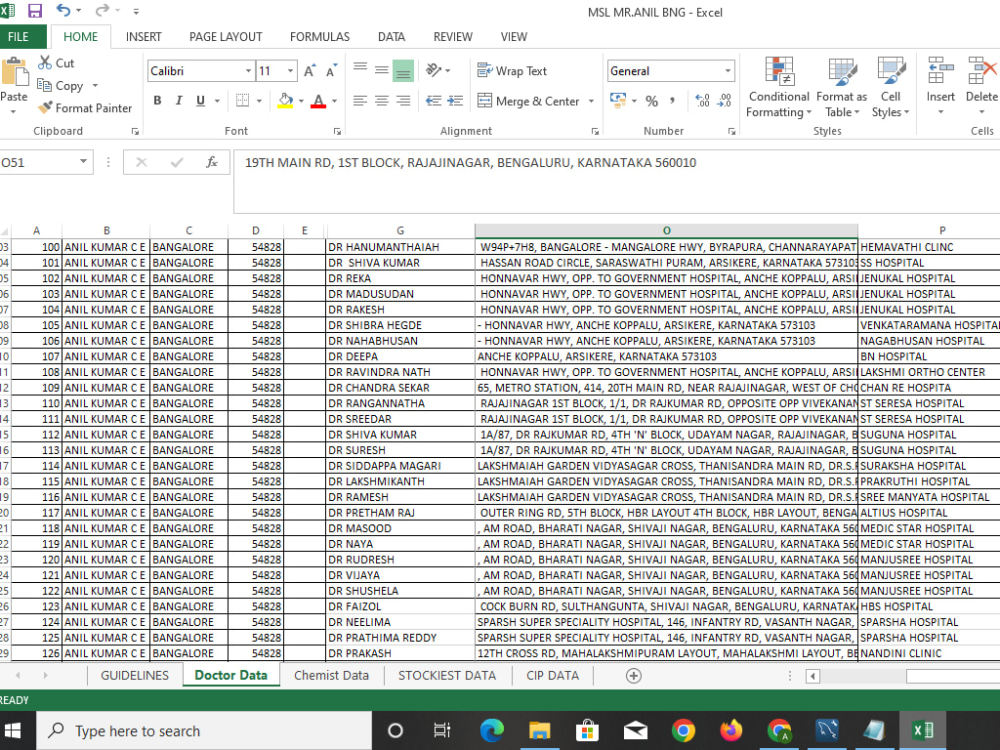
Task: Open the Orientation text rotation icon
Action: click(434, 70)
